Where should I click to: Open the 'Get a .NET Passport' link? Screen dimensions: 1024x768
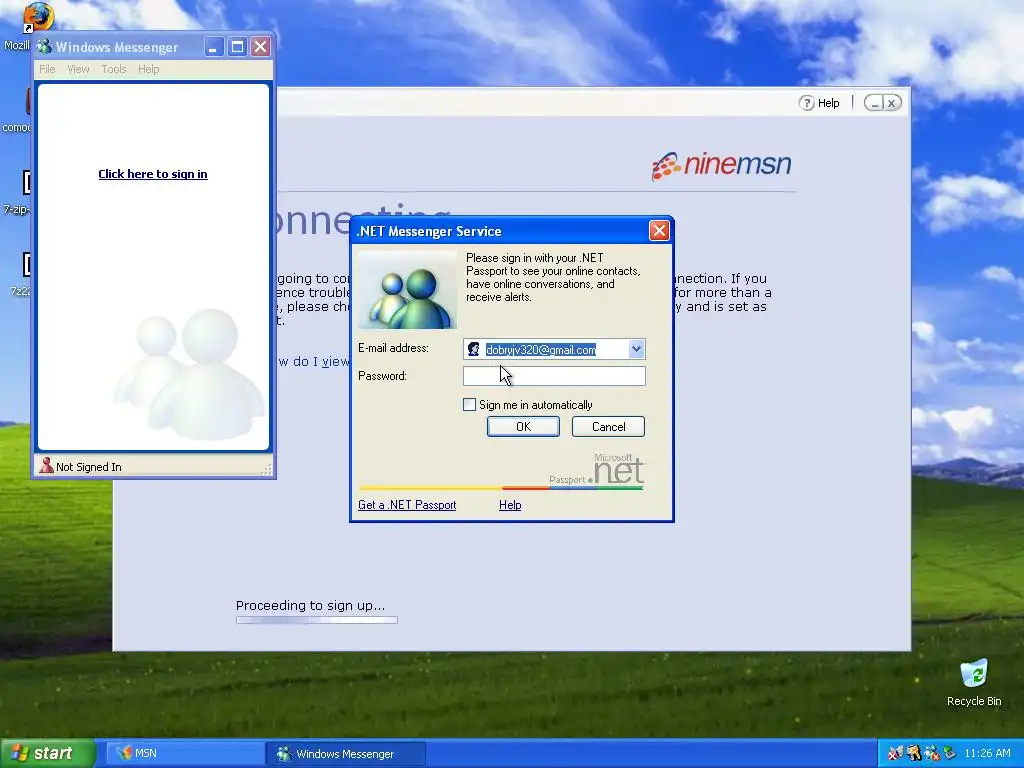coord(407,505)
